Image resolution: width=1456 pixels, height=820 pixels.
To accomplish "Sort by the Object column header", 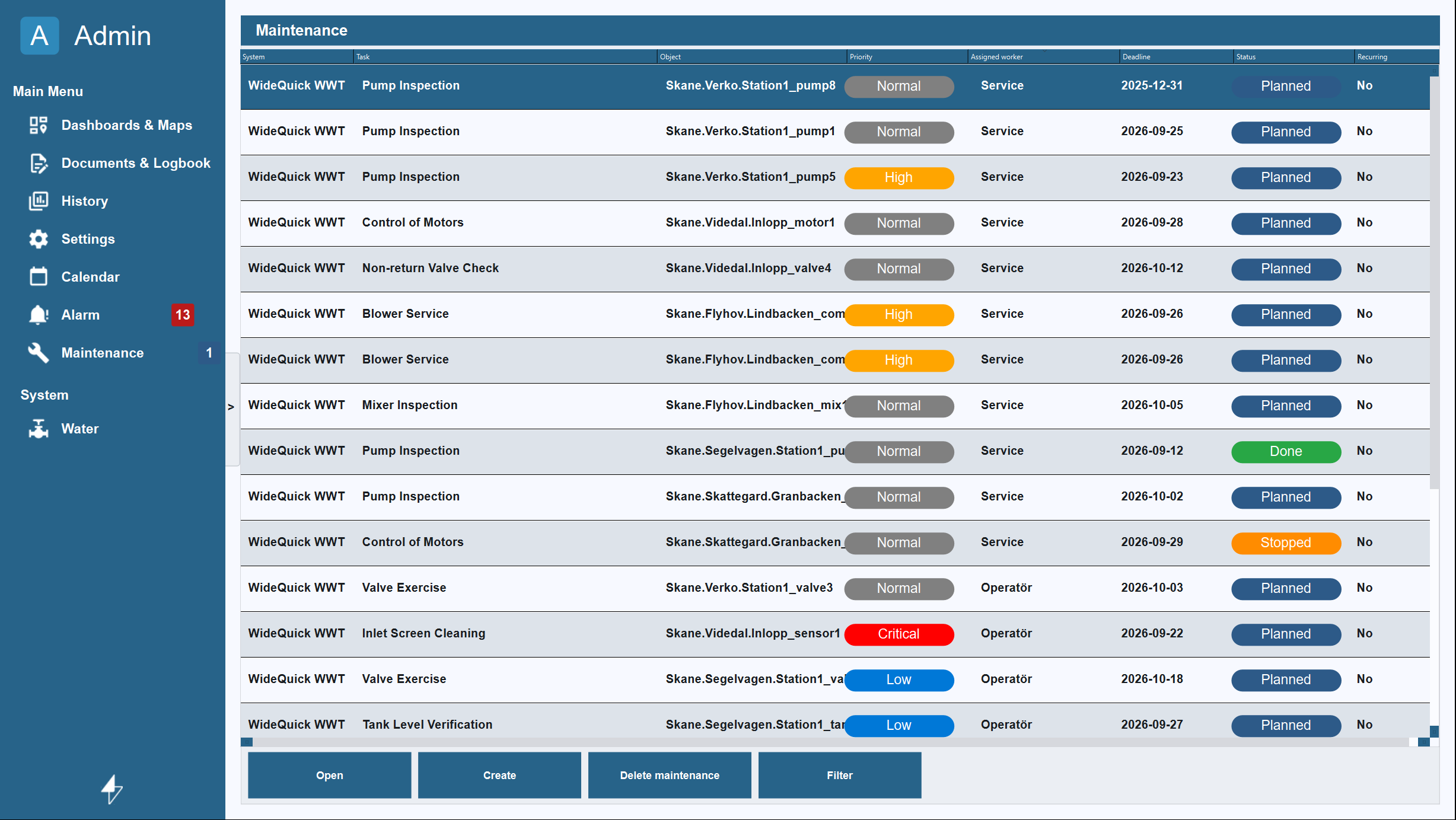I will pyautogui.click(x=752, y=57).
